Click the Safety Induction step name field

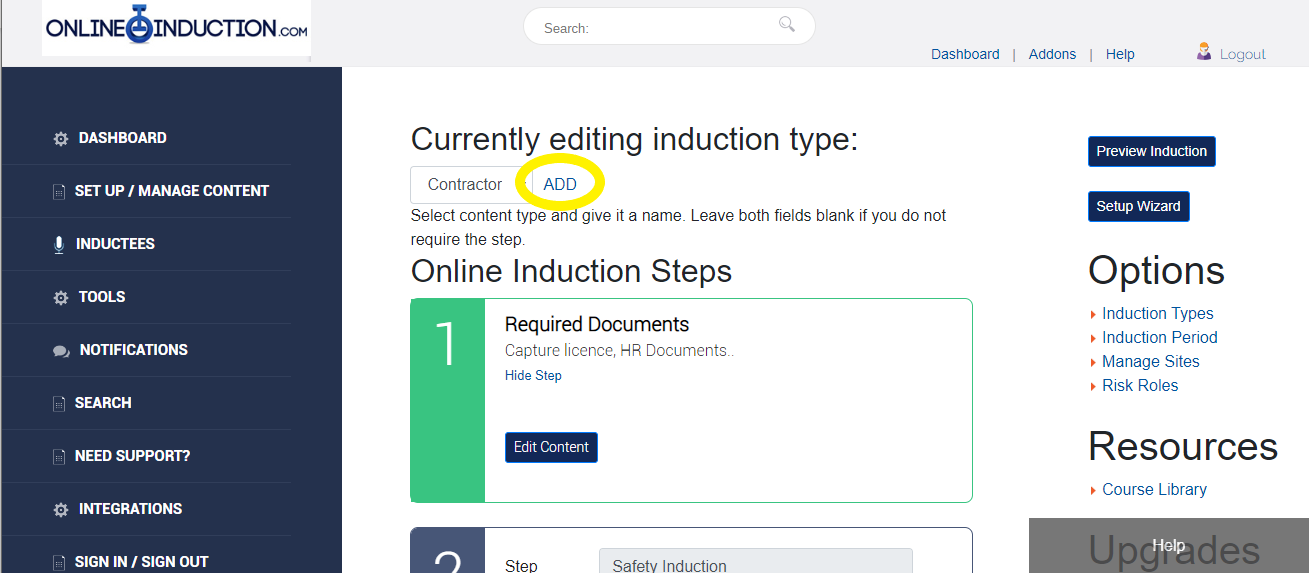[x=756, y=561]
